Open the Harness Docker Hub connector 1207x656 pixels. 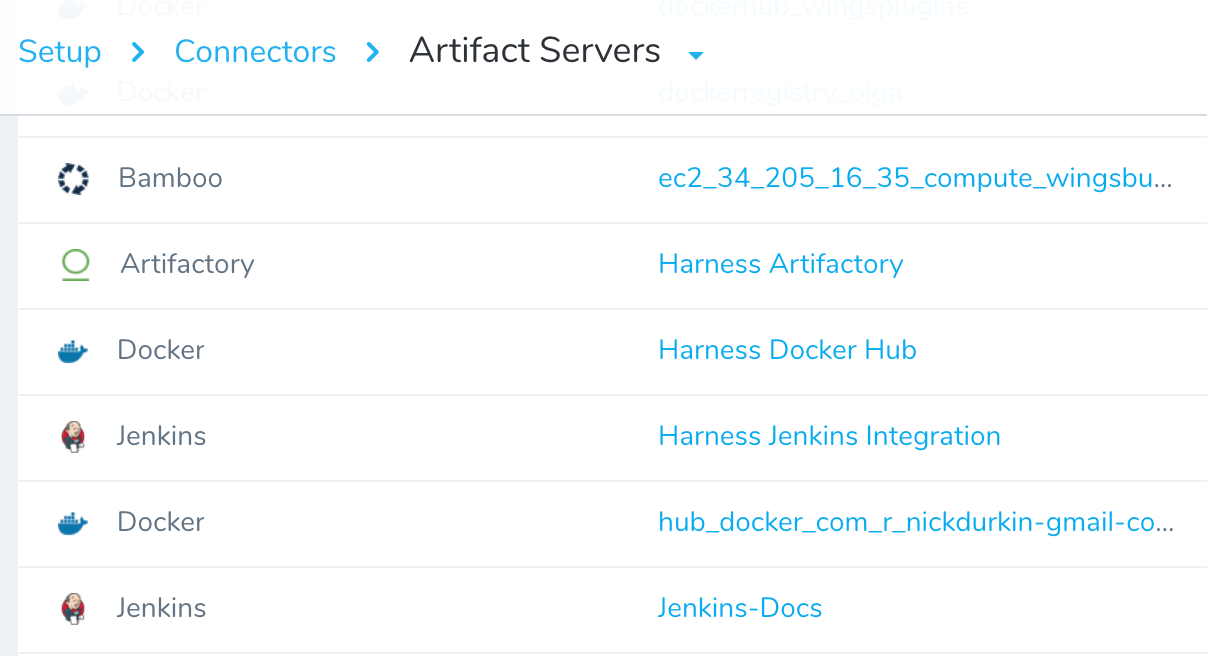click(787, 350)
